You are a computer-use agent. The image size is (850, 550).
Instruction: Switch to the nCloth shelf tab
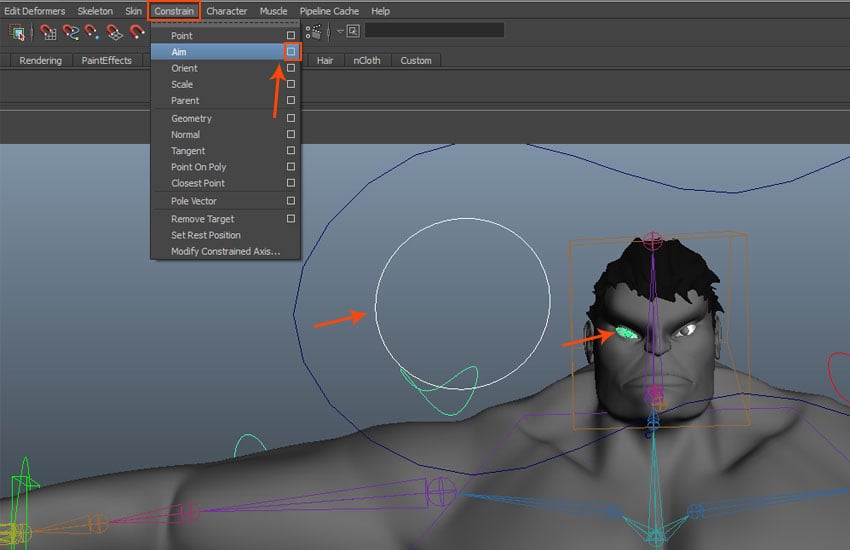[367, 60]
